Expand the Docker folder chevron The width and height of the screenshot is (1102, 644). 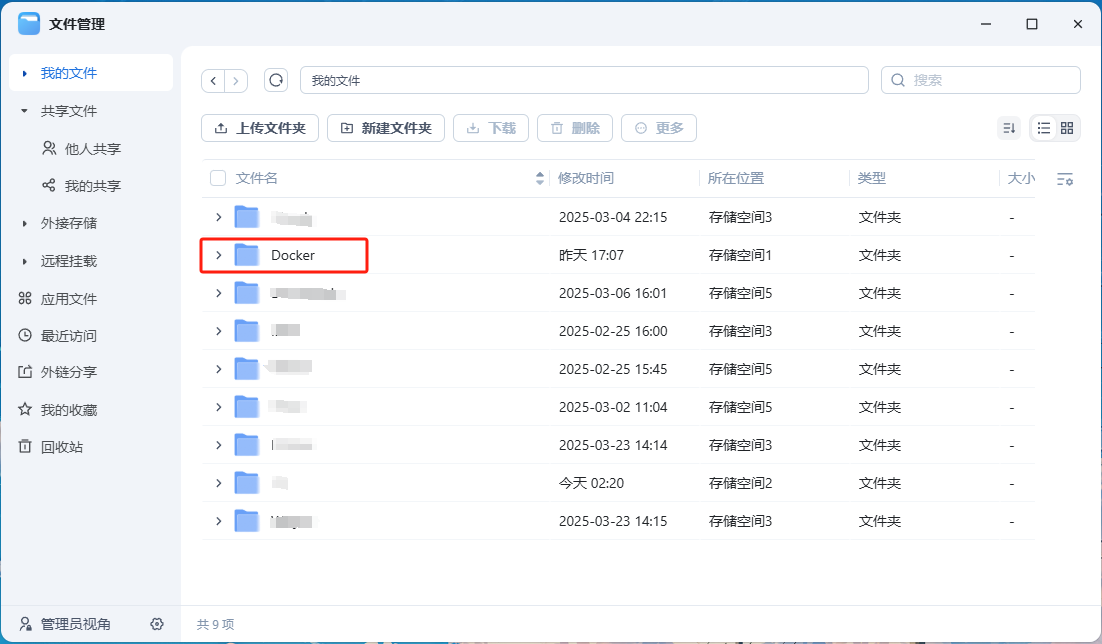tap(218, 255)
